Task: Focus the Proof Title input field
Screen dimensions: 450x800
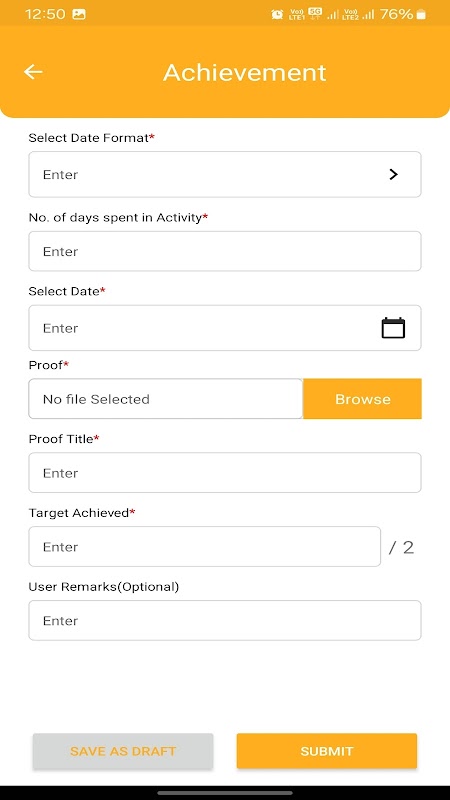Action: (x=225, y=472)
